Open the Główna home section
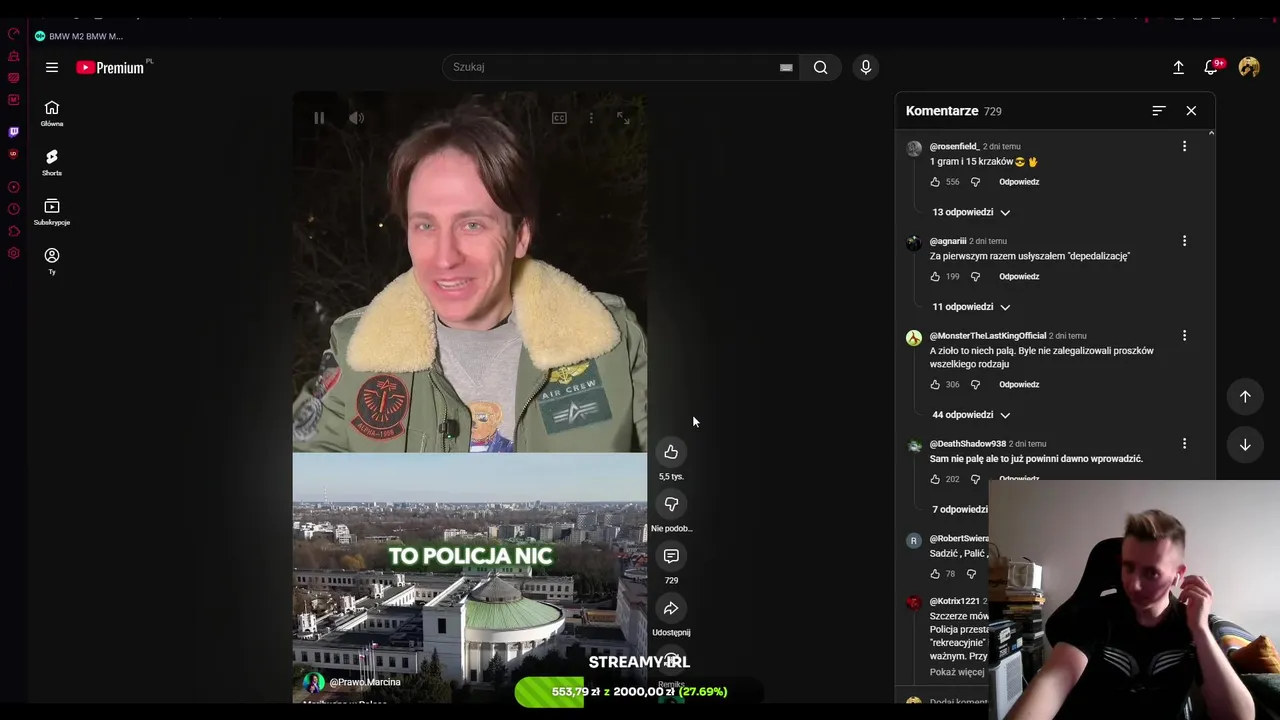 coord(52,113)
